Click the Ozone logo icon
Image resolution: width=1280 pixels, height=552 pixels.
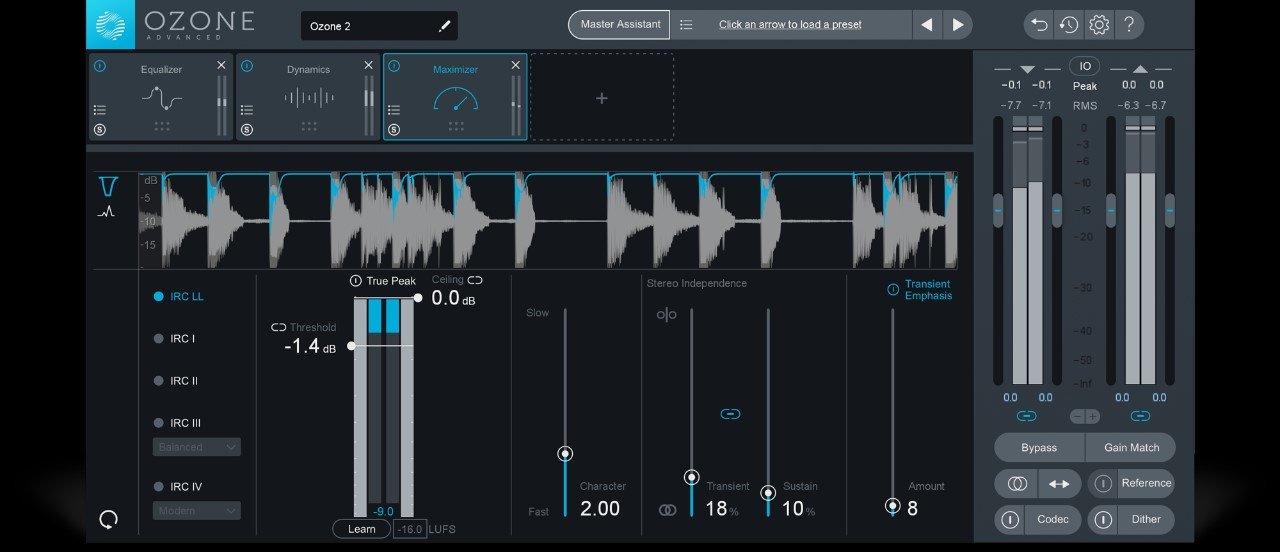[x=110, y=25]
